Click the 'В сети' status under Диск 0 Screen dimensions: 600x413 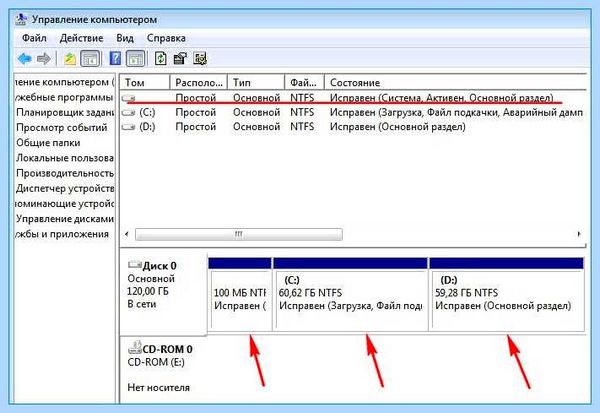pos(142,304)
